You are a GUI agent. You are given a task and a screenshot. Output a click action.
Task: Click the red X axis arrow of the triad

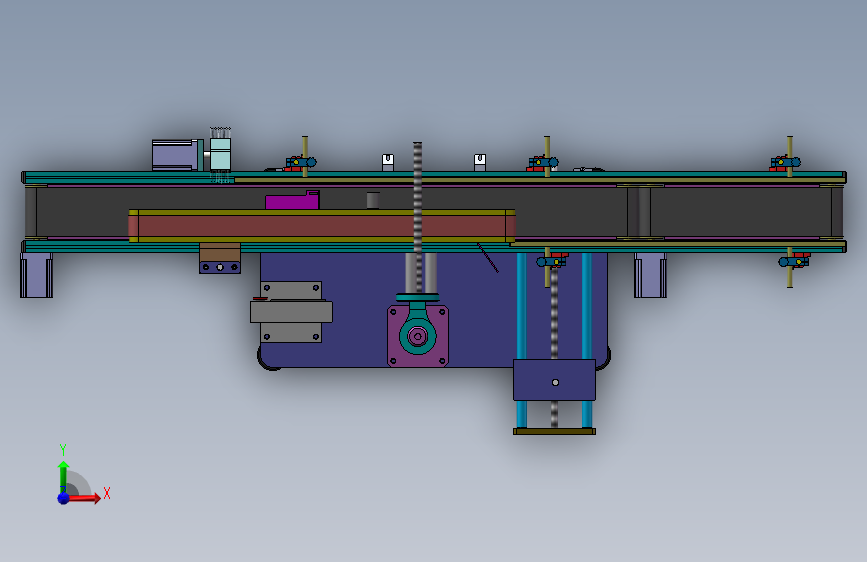(x=83, y=498)
